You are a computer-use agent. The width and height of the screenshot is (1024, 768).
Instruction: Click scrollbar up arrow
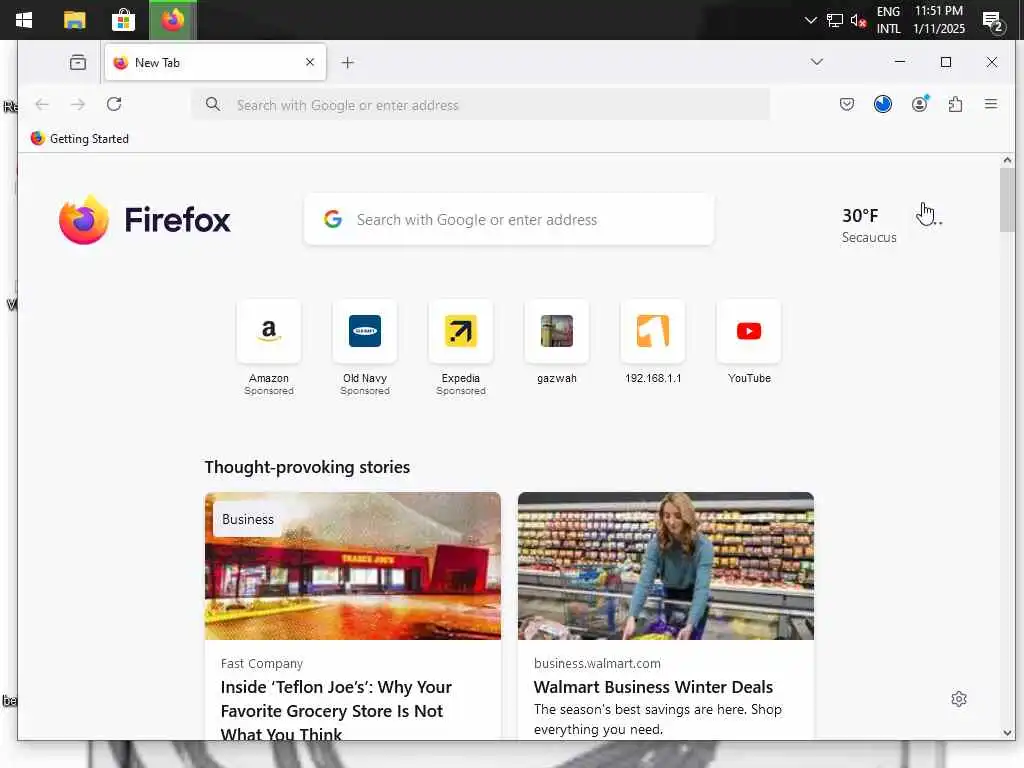pos(1007,160)
